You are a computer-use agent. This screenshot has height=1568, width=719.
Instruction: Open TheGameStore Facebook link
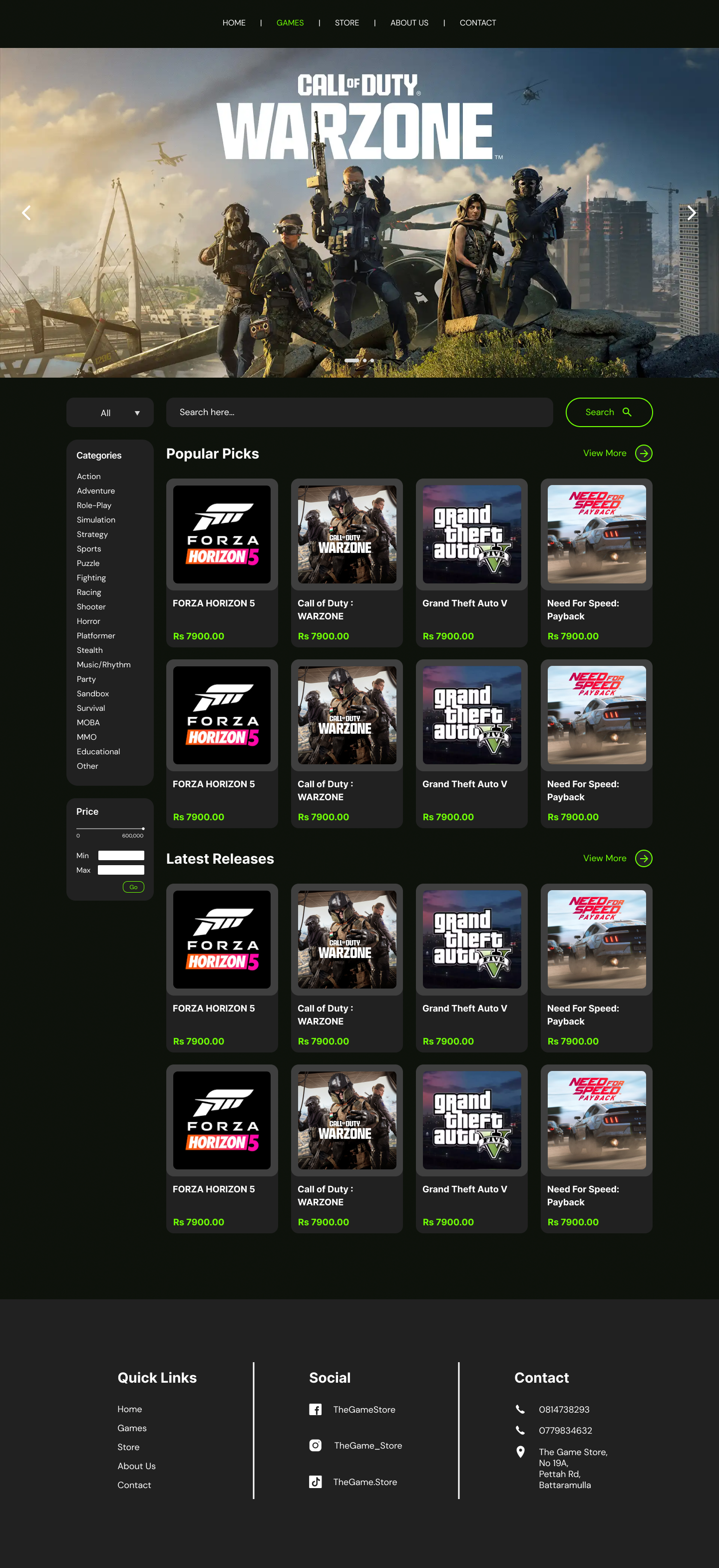click(364, 1410)
